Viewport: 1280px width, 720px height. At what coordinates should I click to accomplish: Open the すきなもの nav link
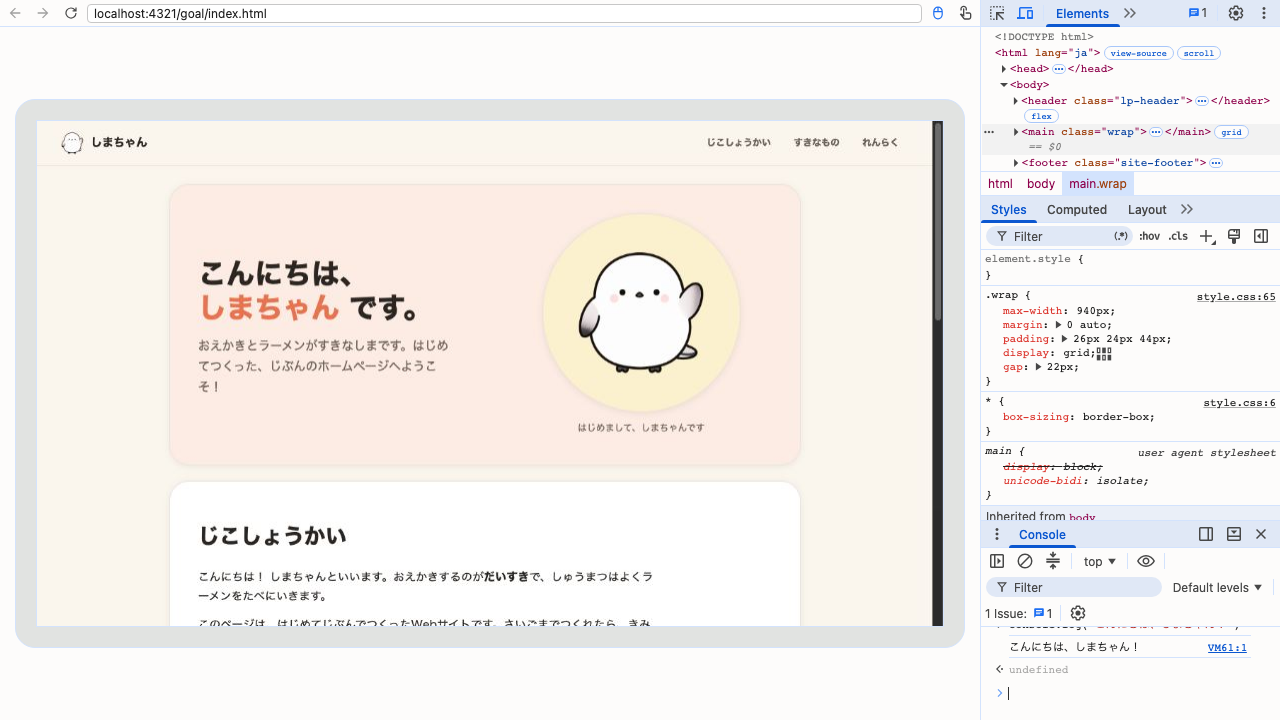click(816, 143)
